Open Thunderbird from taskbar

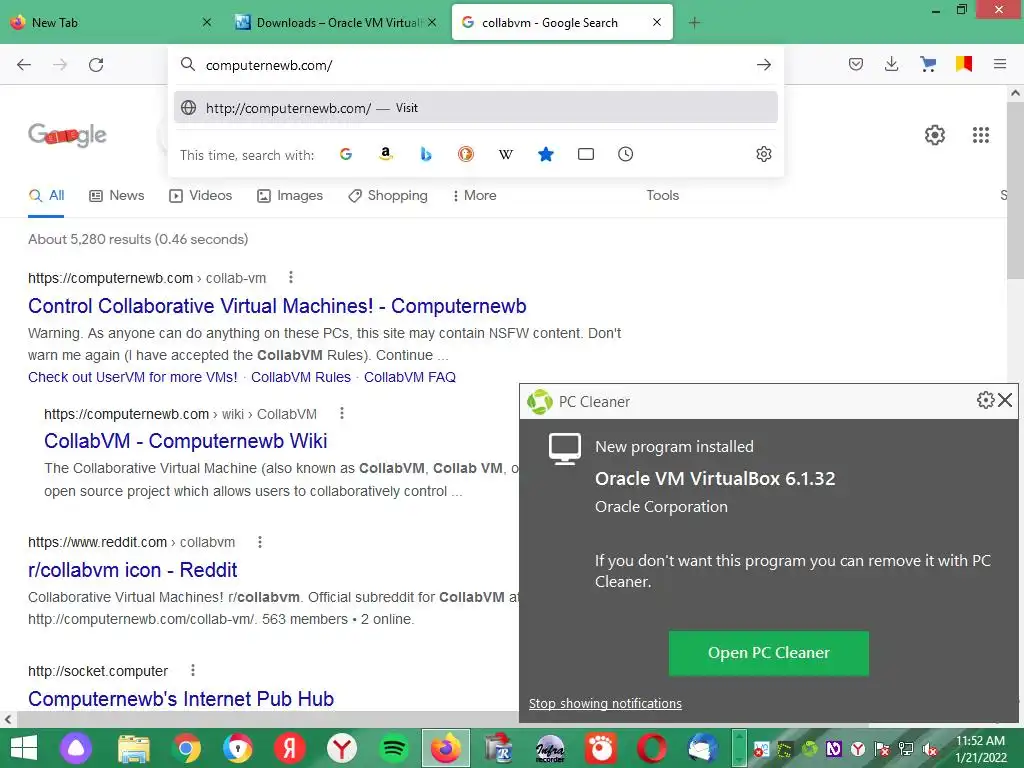703,748
